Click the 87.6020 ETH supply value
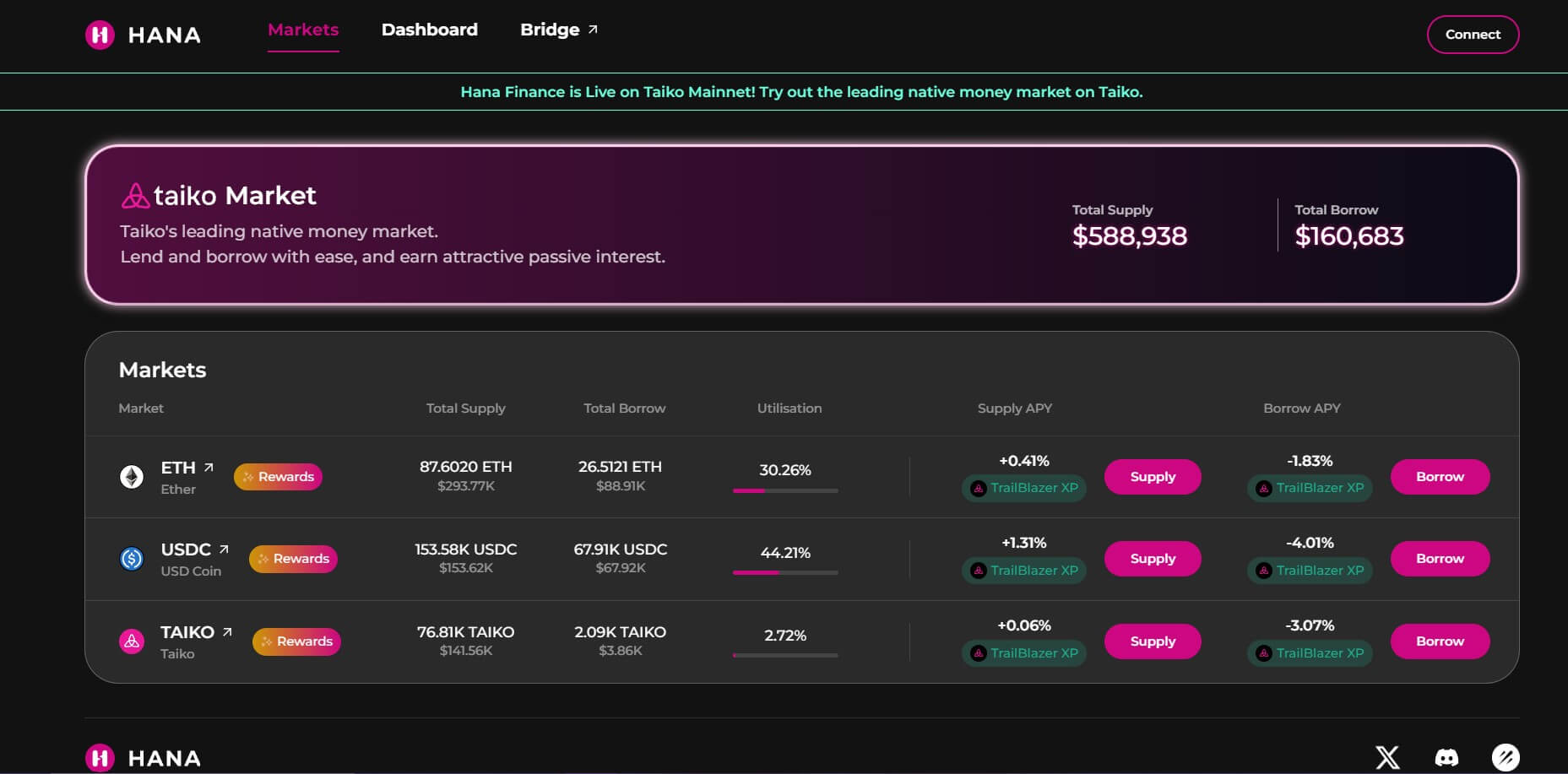The width and height of the screenshot is (1568, 774). (466, 467)
